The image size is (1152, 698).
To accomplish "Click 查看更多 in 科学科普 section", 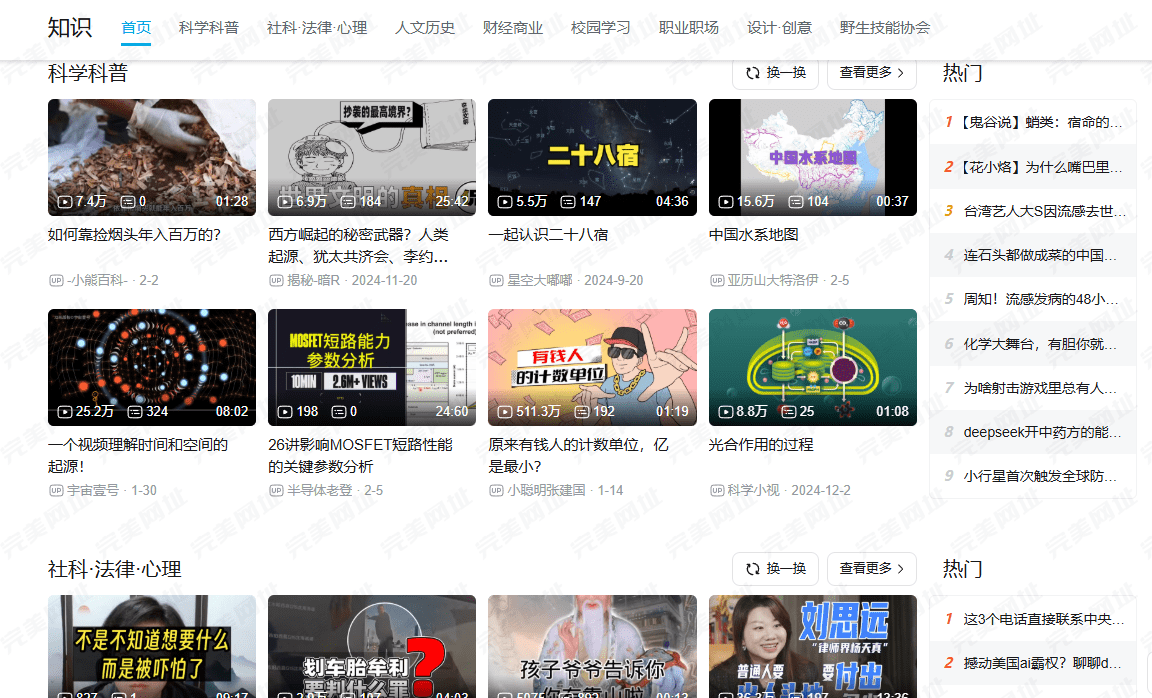I will (871, 73).
